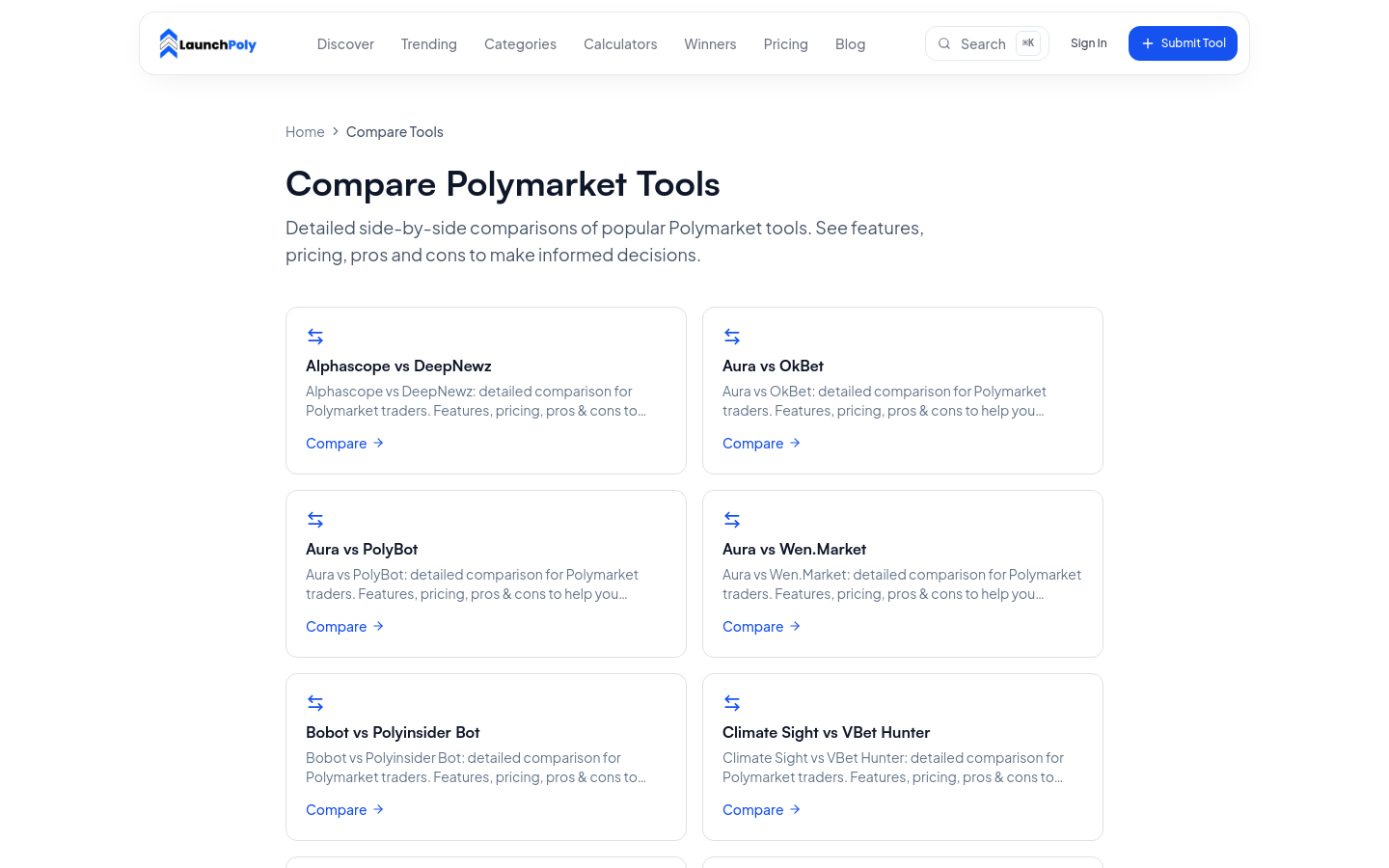Click the Home breadcrumb link

305,132
